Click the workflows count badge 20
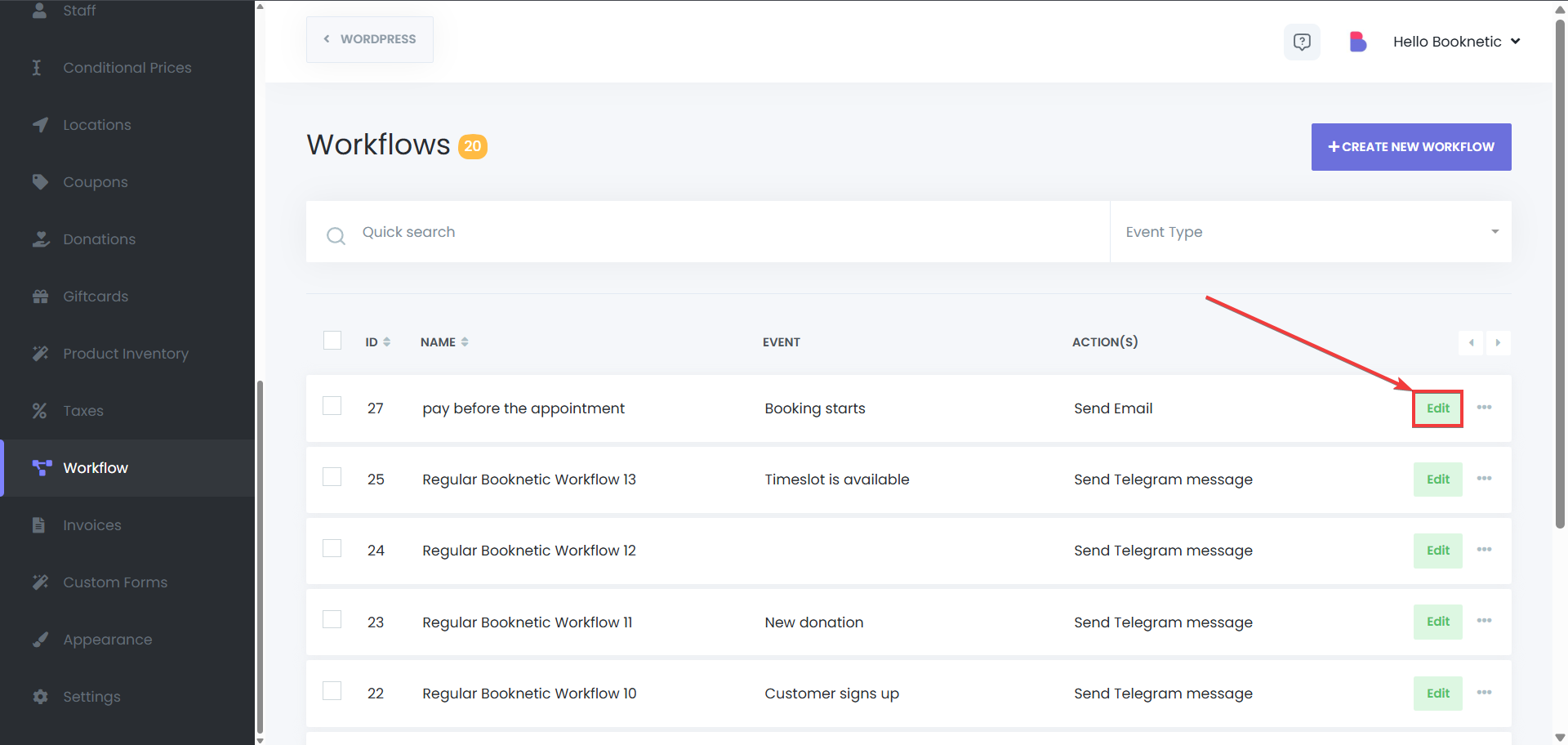The image size is (1568, 745). (x=472, y=146)
